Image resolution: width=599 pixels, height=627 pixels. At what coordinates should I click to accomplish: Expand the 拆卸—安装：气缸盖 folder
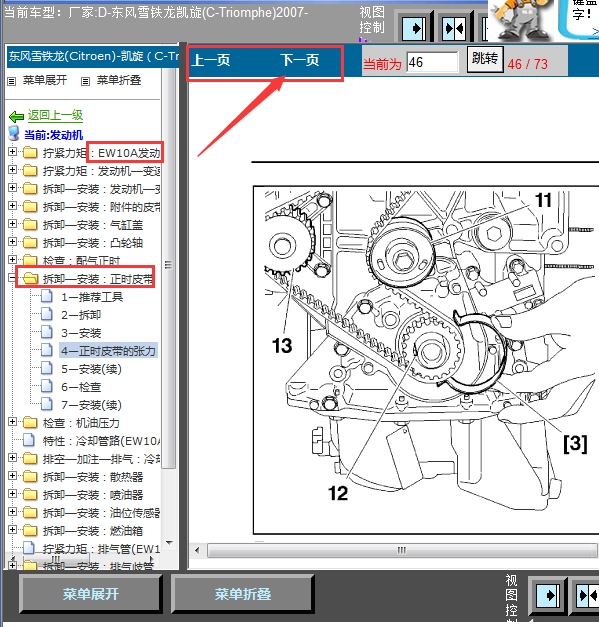pos(12,224)
